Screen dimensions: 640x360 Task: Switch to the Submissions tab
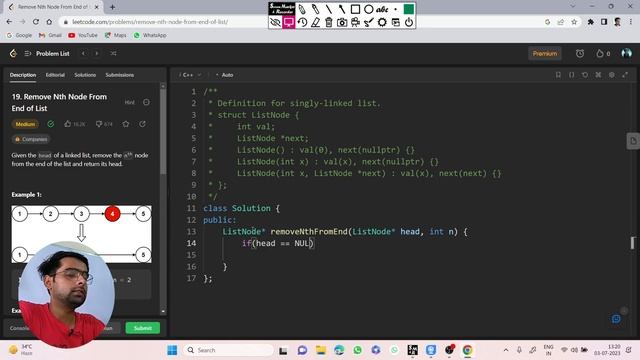point(120,75)
